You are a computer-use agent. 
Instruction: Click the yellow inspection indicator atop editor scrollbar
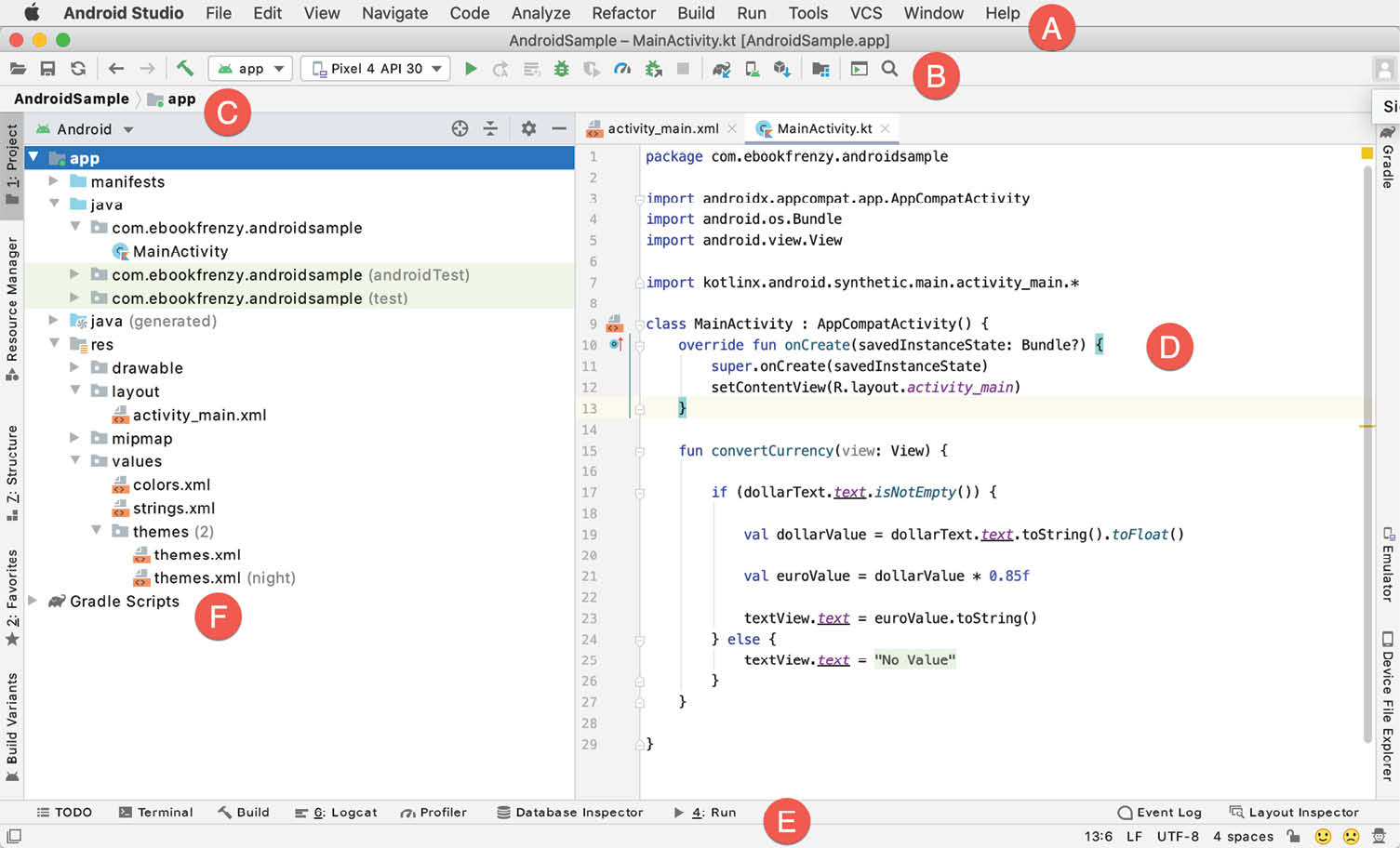[1367, 152]
